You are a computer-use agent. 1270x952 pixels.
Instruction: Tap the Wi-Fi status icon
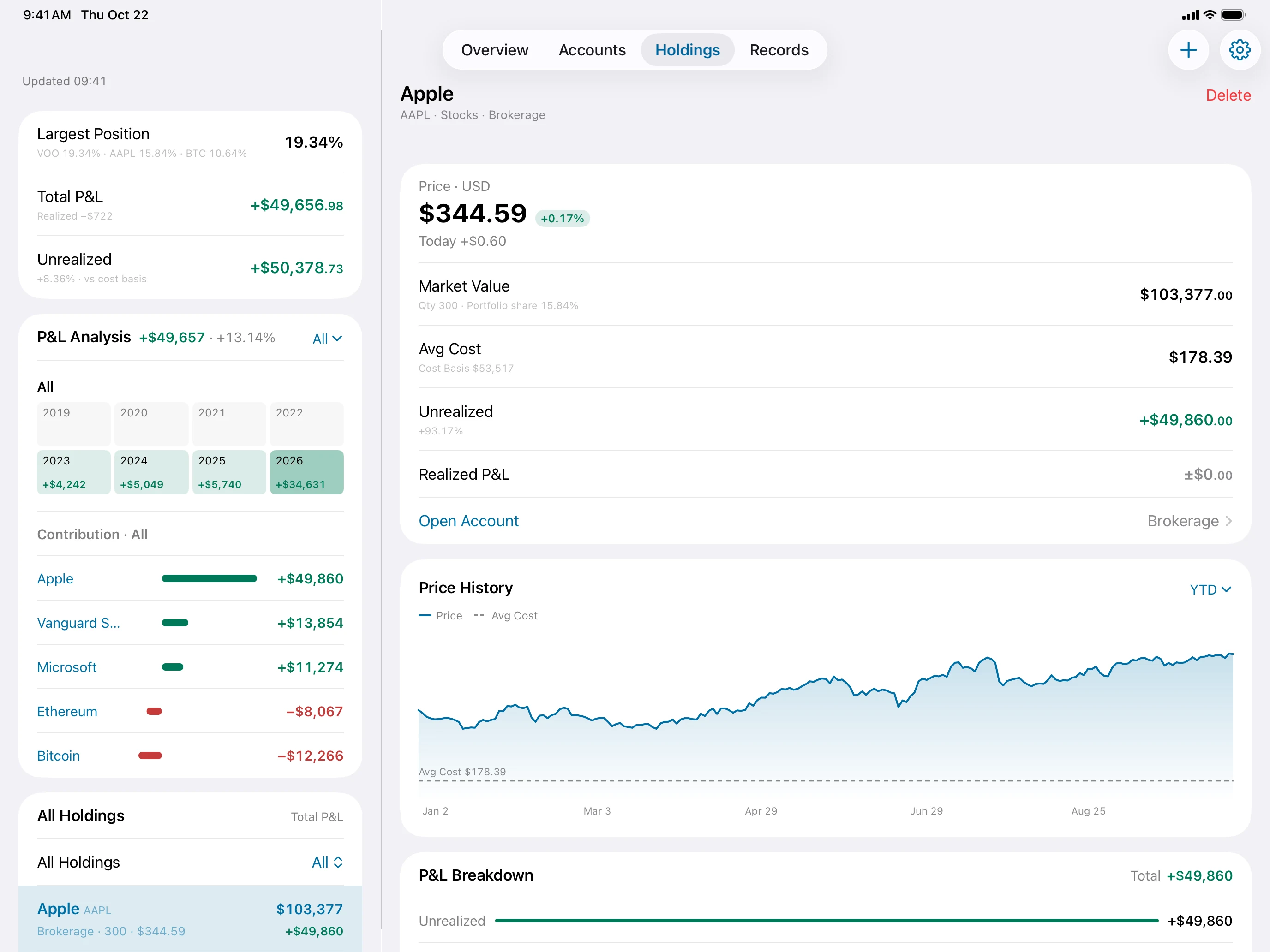click(x=1210, y=15)
